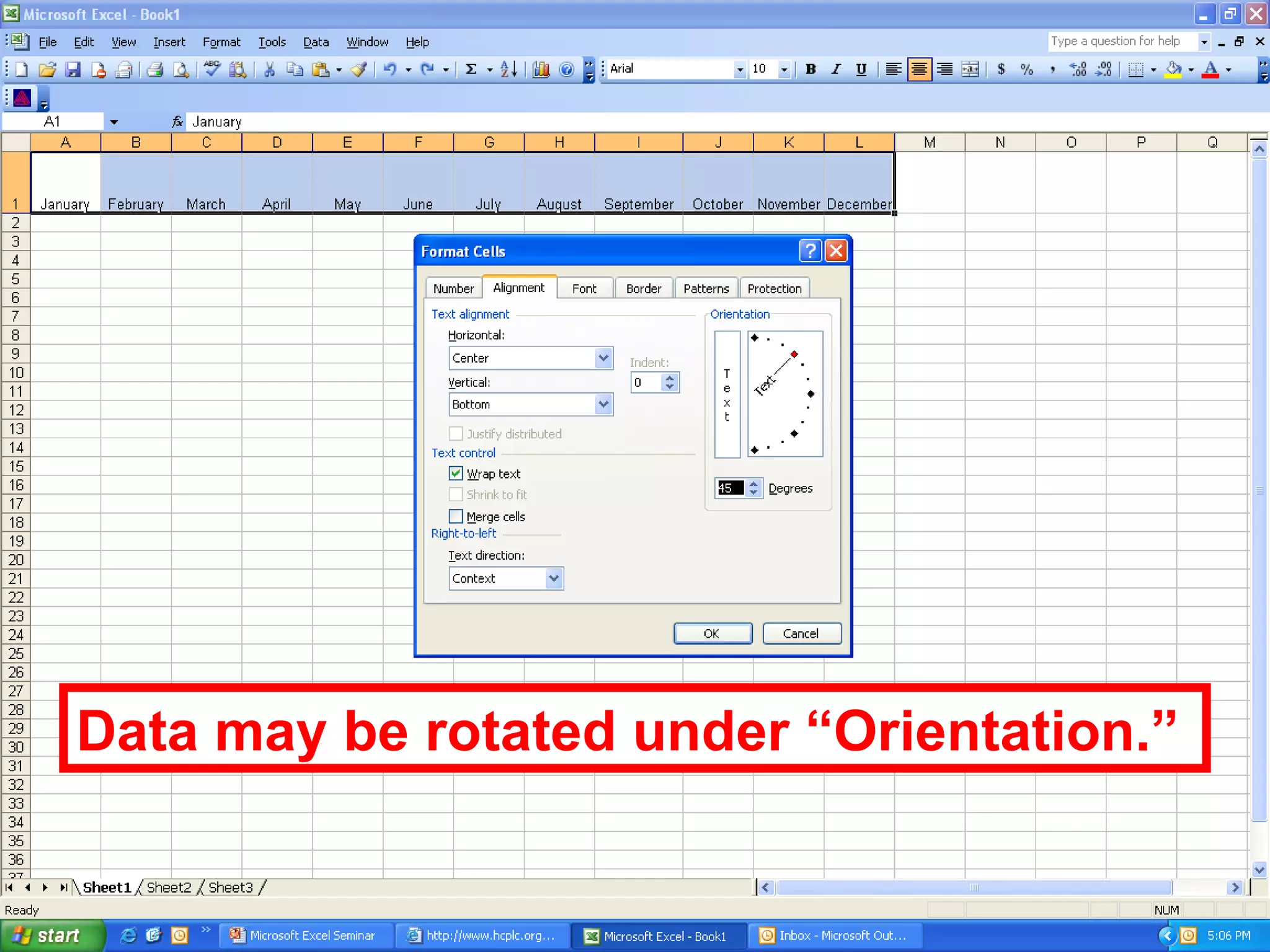The height and width of the screenshot is (952, 1270).
Task: Click the Paste clipboard icon
Action: [x=320, y=69]
